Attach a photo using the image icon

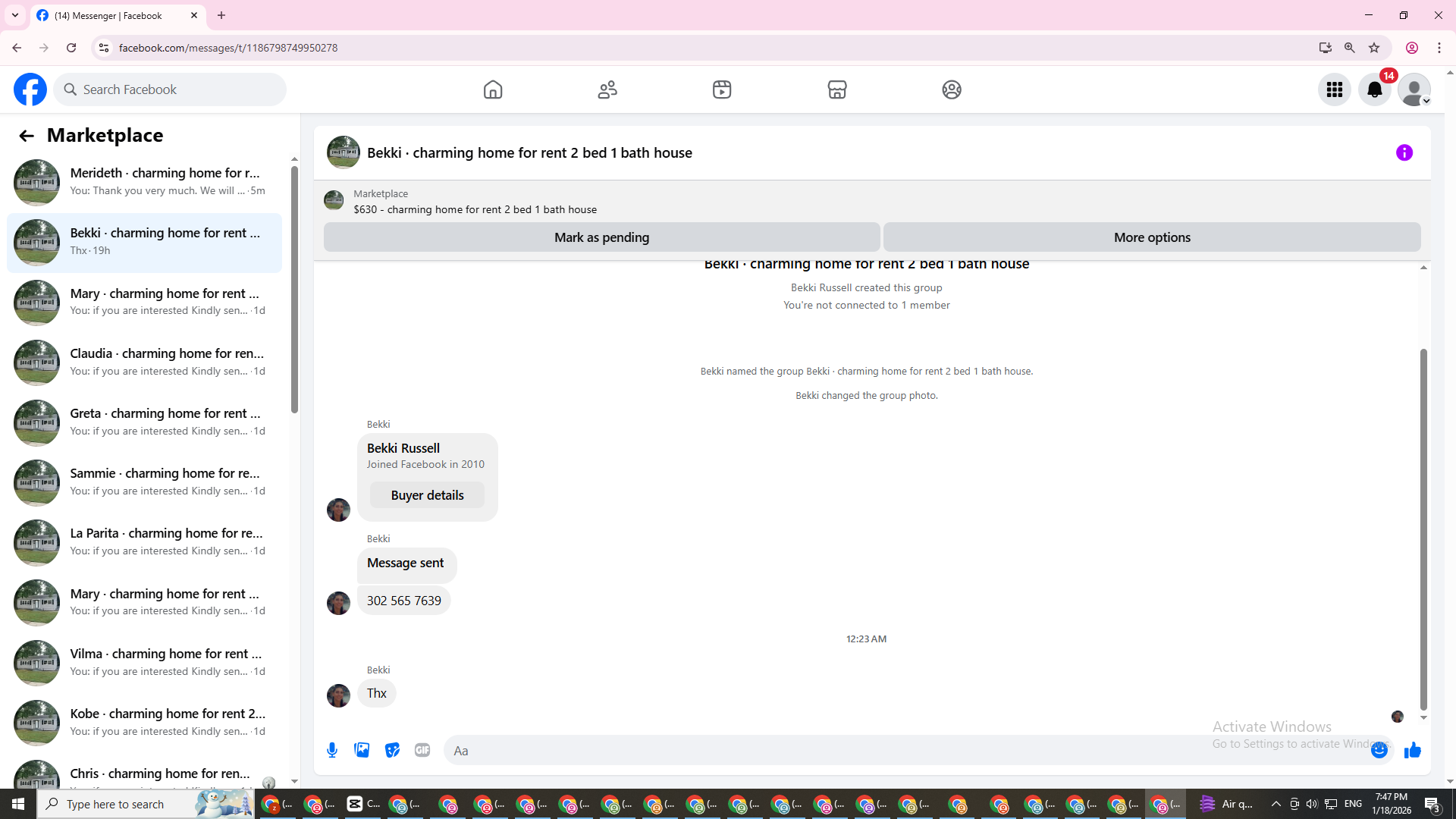362,750
